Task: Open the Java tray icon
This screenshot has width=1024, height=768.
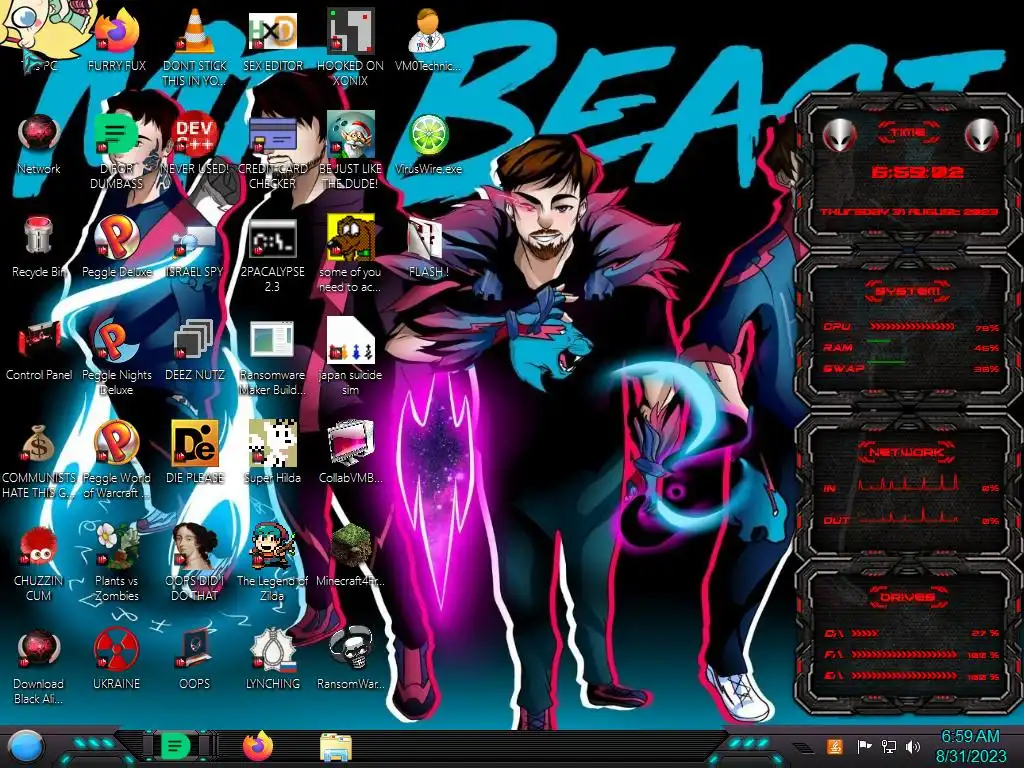Action: tap(835, 746)
